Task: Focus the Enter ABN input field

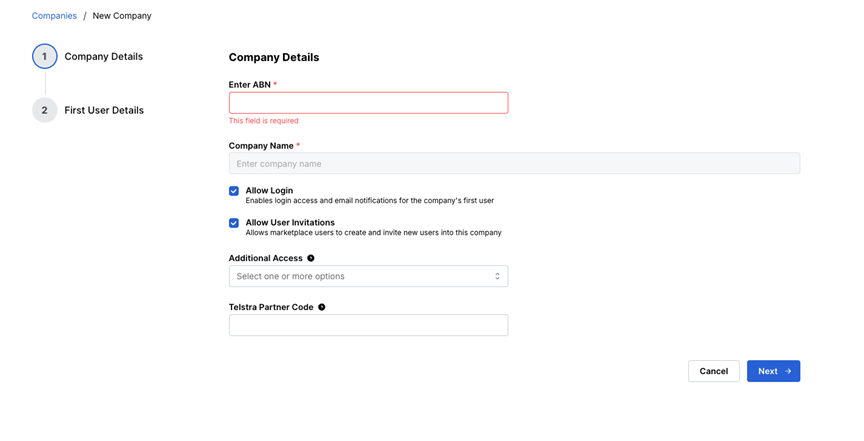Action: [x=369, y=103]
